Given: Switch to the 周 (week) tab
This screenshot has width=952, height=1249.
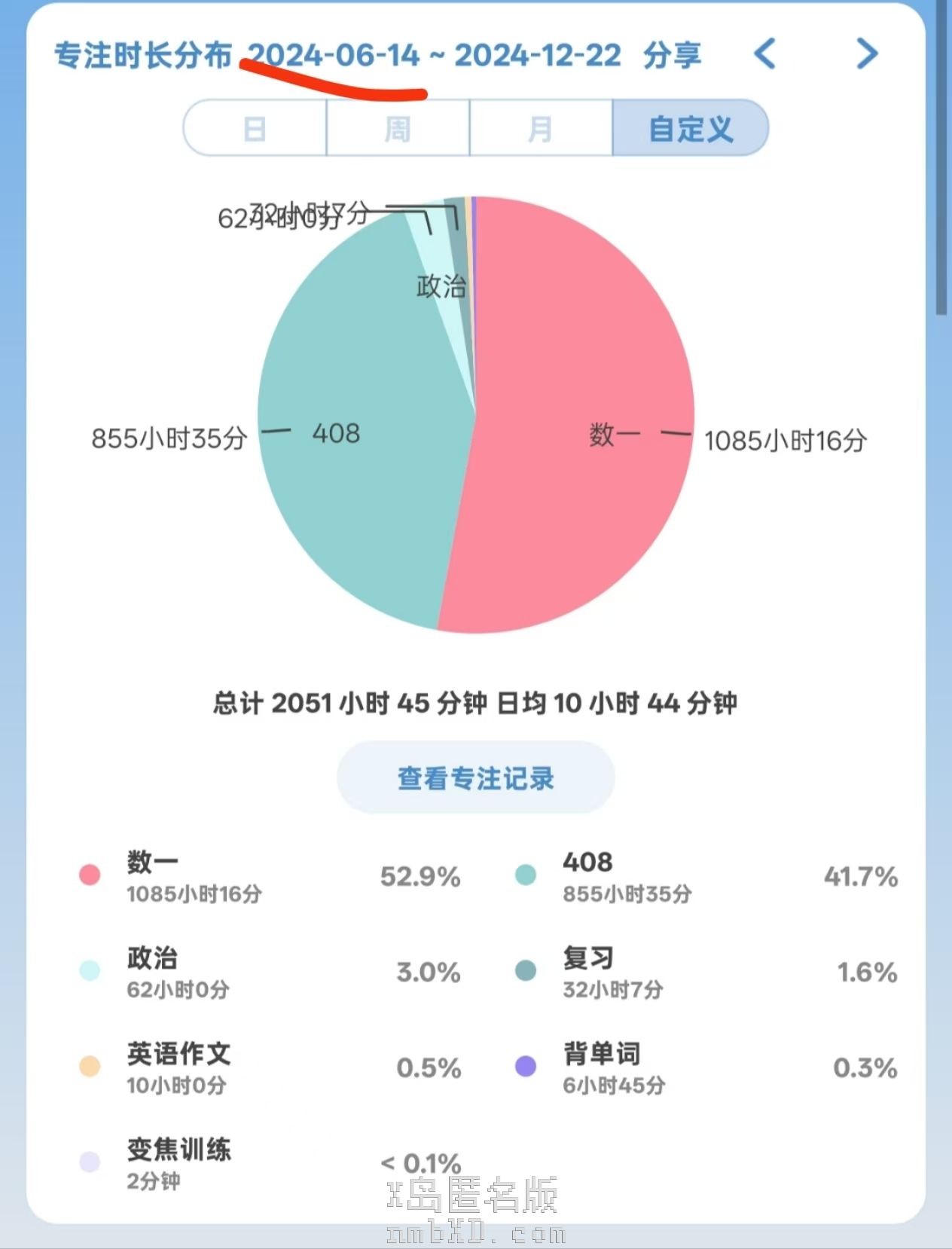Looking at the screenshot, I should coord(398,129).
